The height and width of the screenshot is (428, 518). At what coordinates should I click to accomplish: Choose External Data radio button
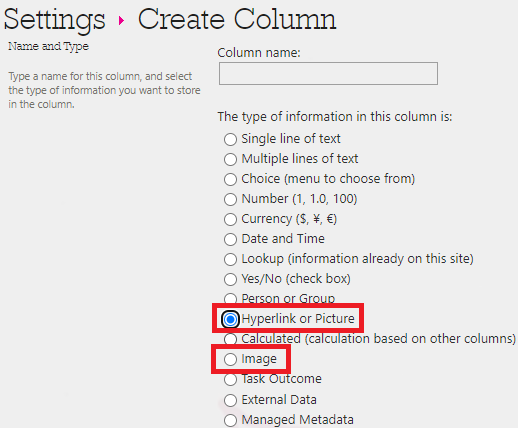[230, 400]
